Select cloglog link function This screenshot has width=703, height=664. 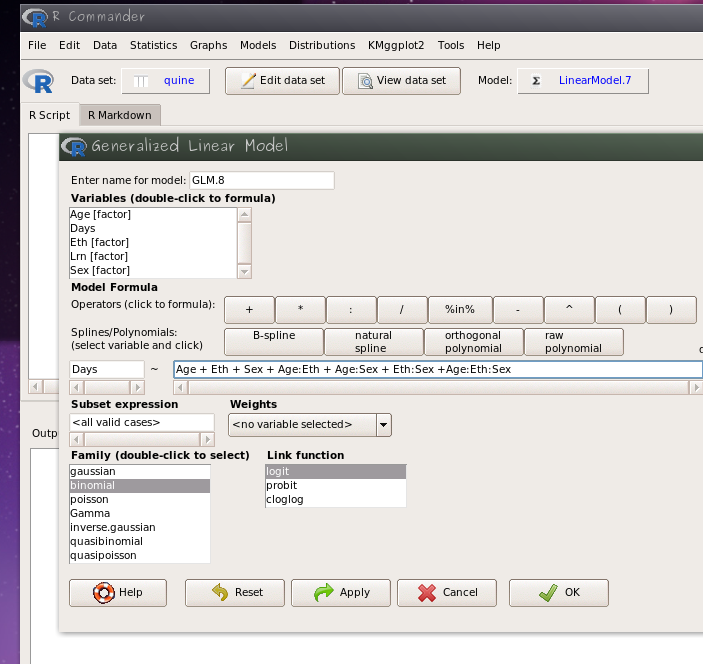(x=284, y=499)
